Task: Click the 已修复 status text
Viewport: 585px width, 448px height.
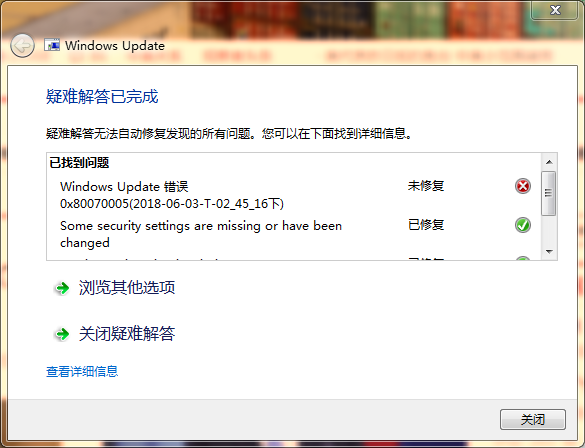Action: (426, 225)
